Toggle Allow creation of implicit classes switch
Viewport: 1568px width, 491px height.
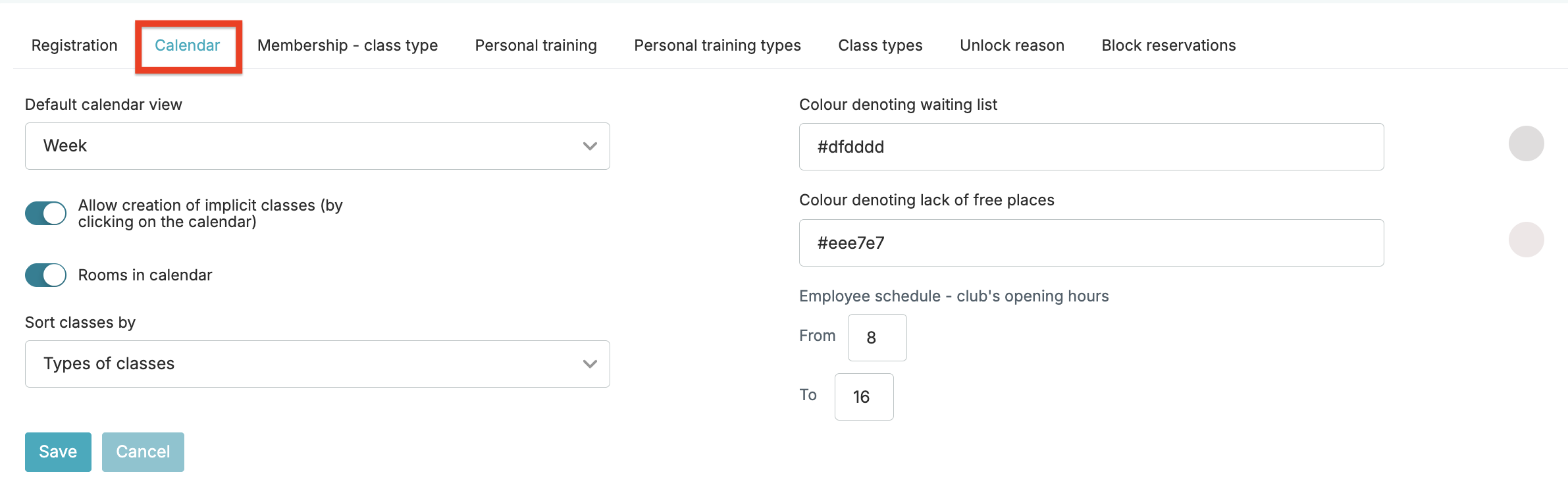(45, 213)
